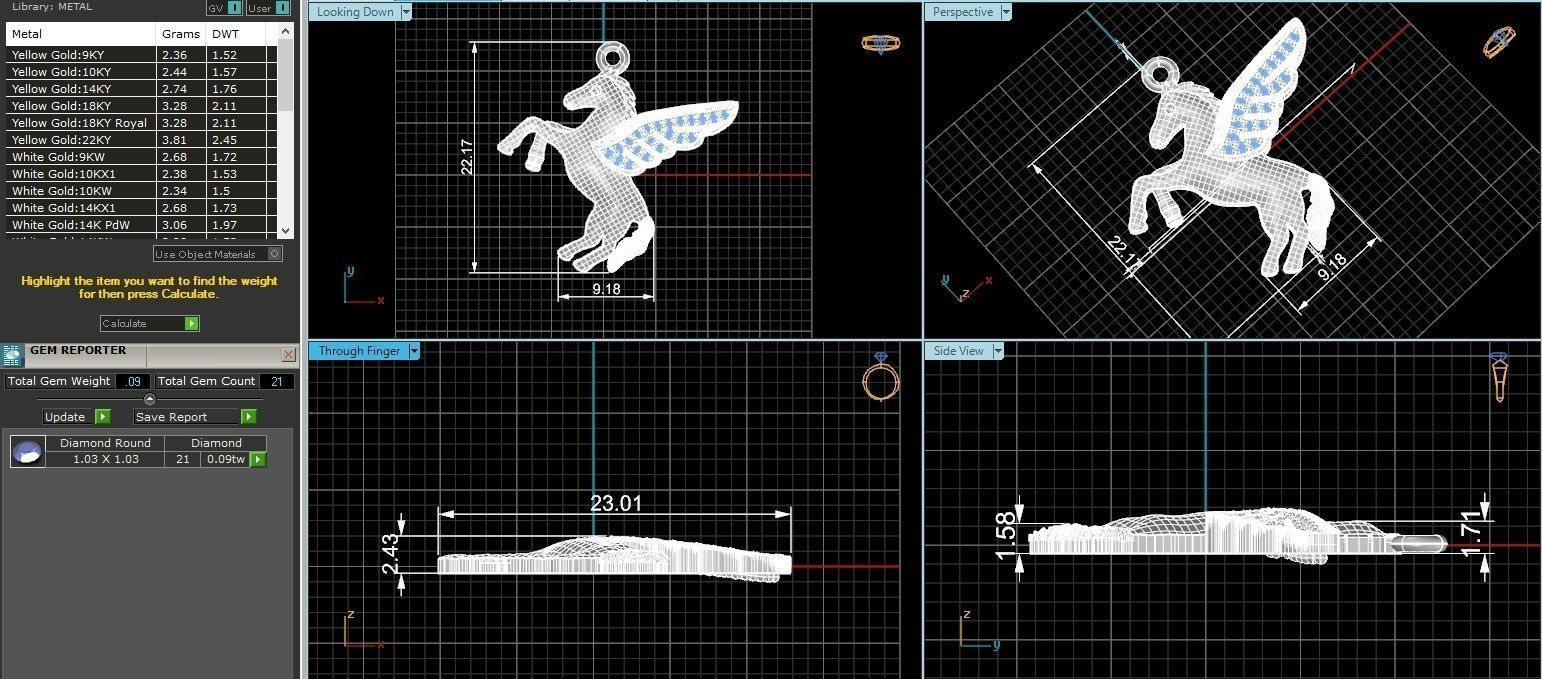Image resolution: width=1542 pixels, height=679 pixels.
Task: Select the Yellow Gold:22KY row
Action: point(141,140)
